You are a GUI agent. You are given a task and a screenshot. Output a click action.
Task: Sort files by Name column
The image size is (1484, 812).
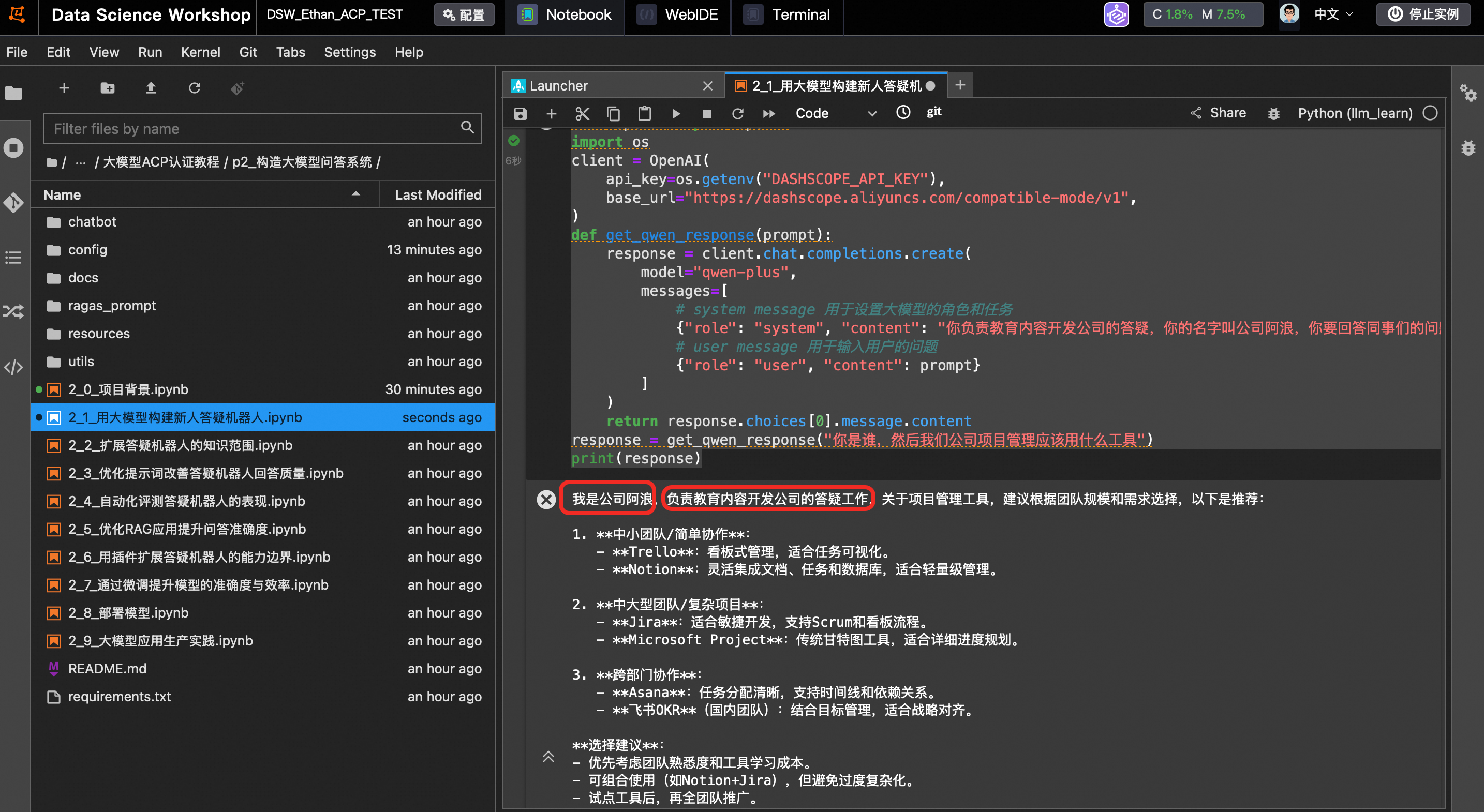[205, 194]
